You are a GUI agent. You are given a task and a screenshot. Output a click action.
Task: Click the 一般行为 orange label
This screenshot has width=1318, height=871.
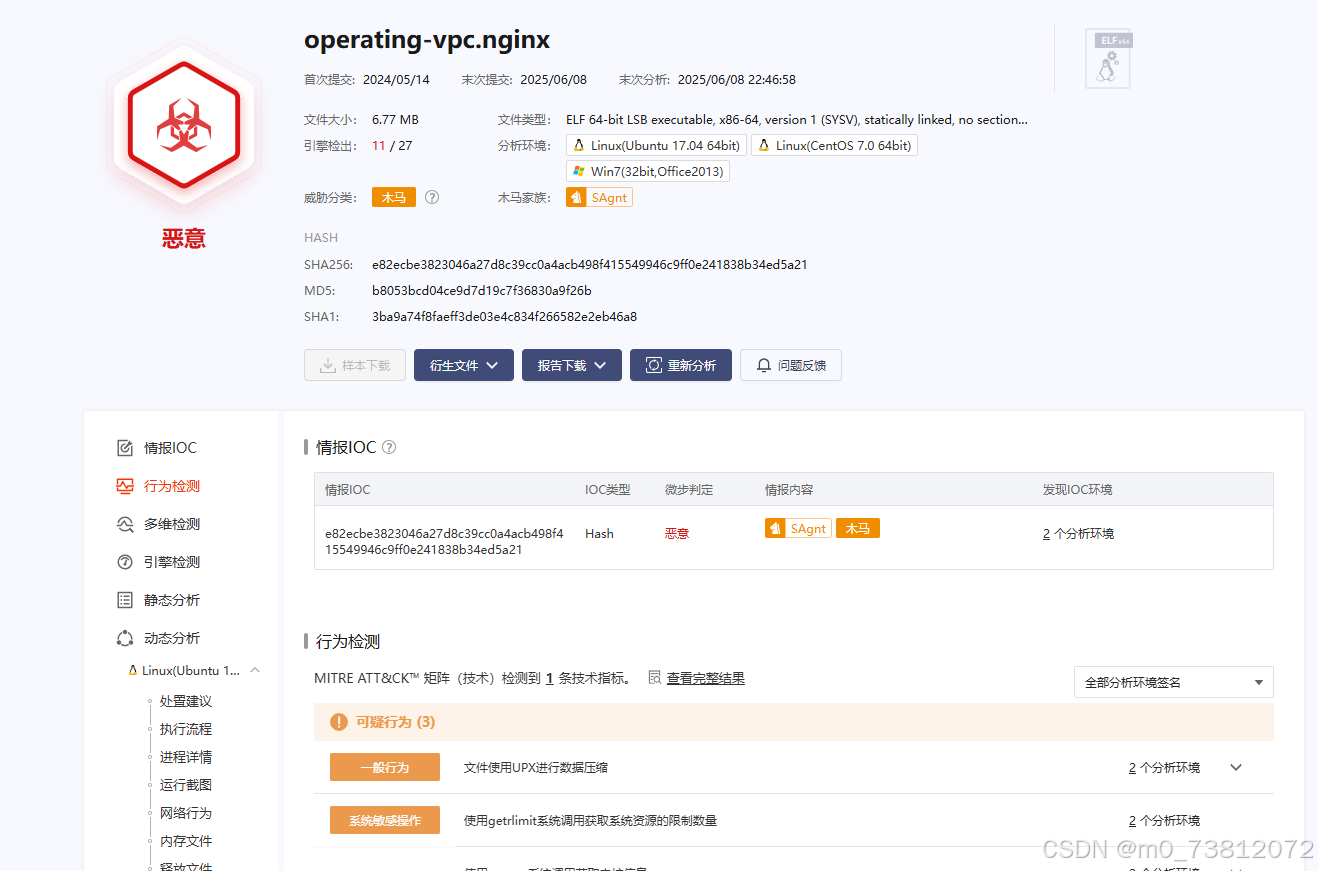click(x=385, y=767)
